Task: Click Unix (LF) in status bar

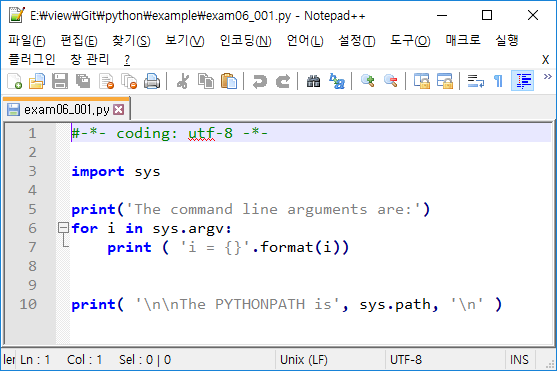Action: 304,360
